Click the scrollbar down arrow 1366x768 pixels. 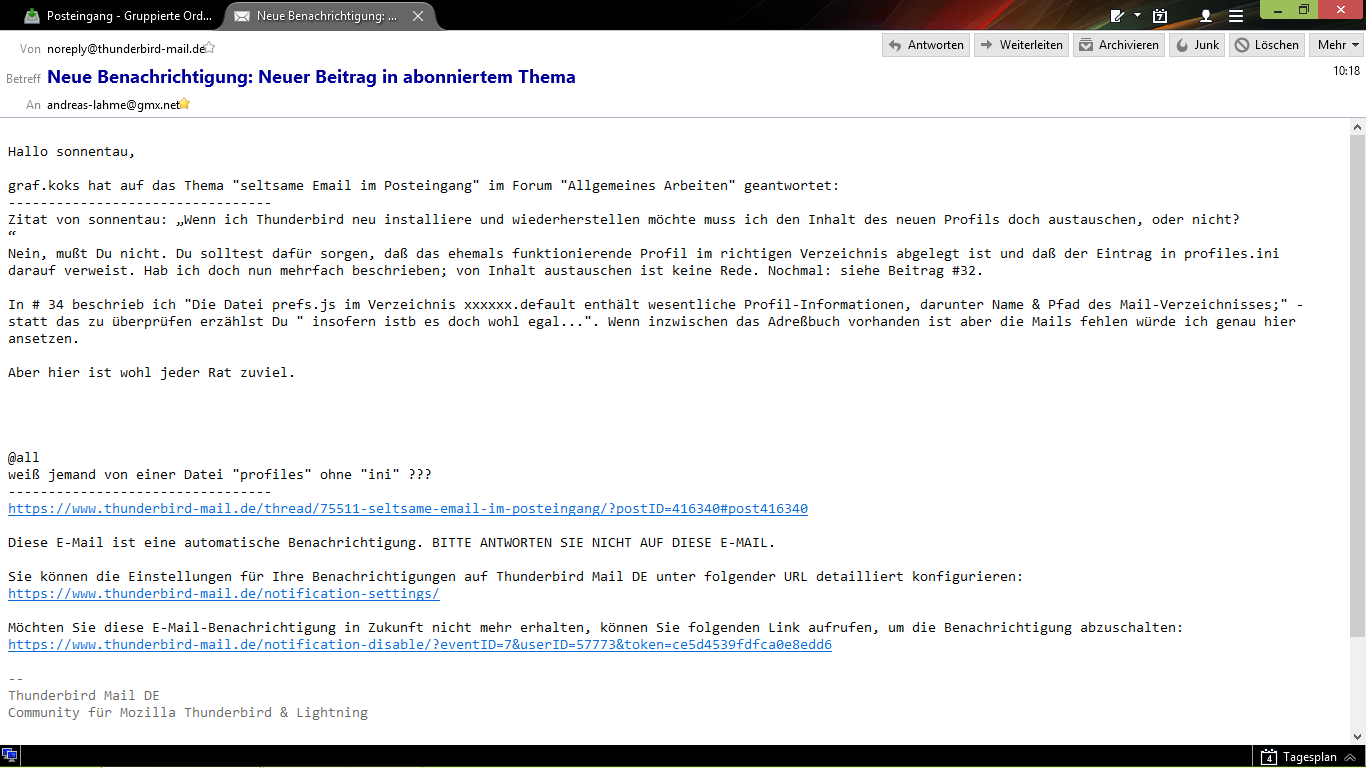tap(1357, 735)
